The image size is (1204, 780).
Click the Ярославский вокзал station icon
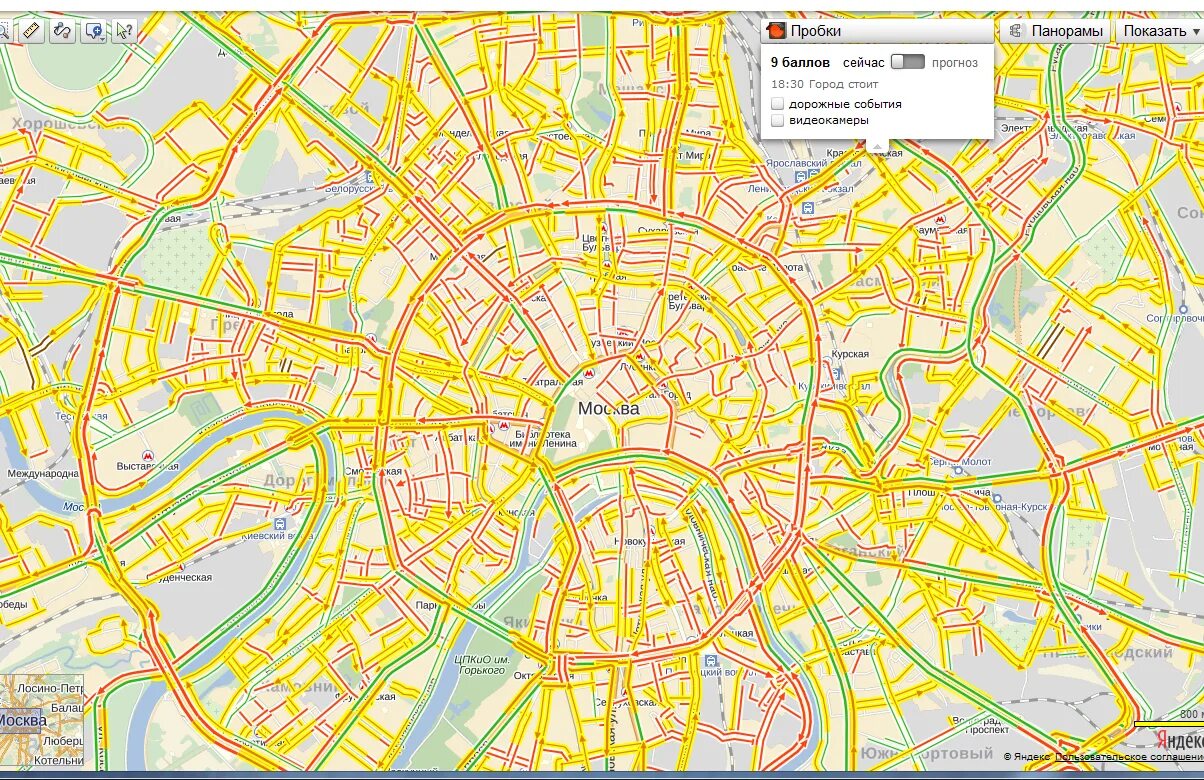point(801,176)
